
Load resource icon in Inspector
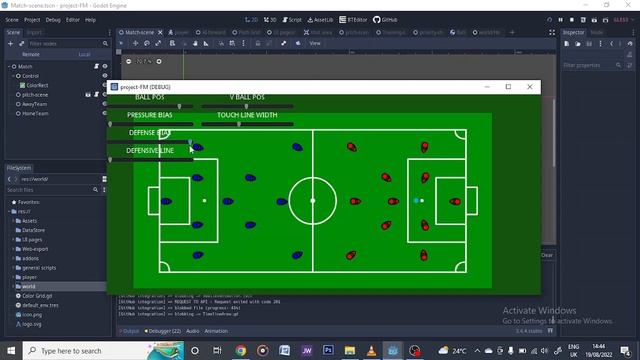click(578, 44)
